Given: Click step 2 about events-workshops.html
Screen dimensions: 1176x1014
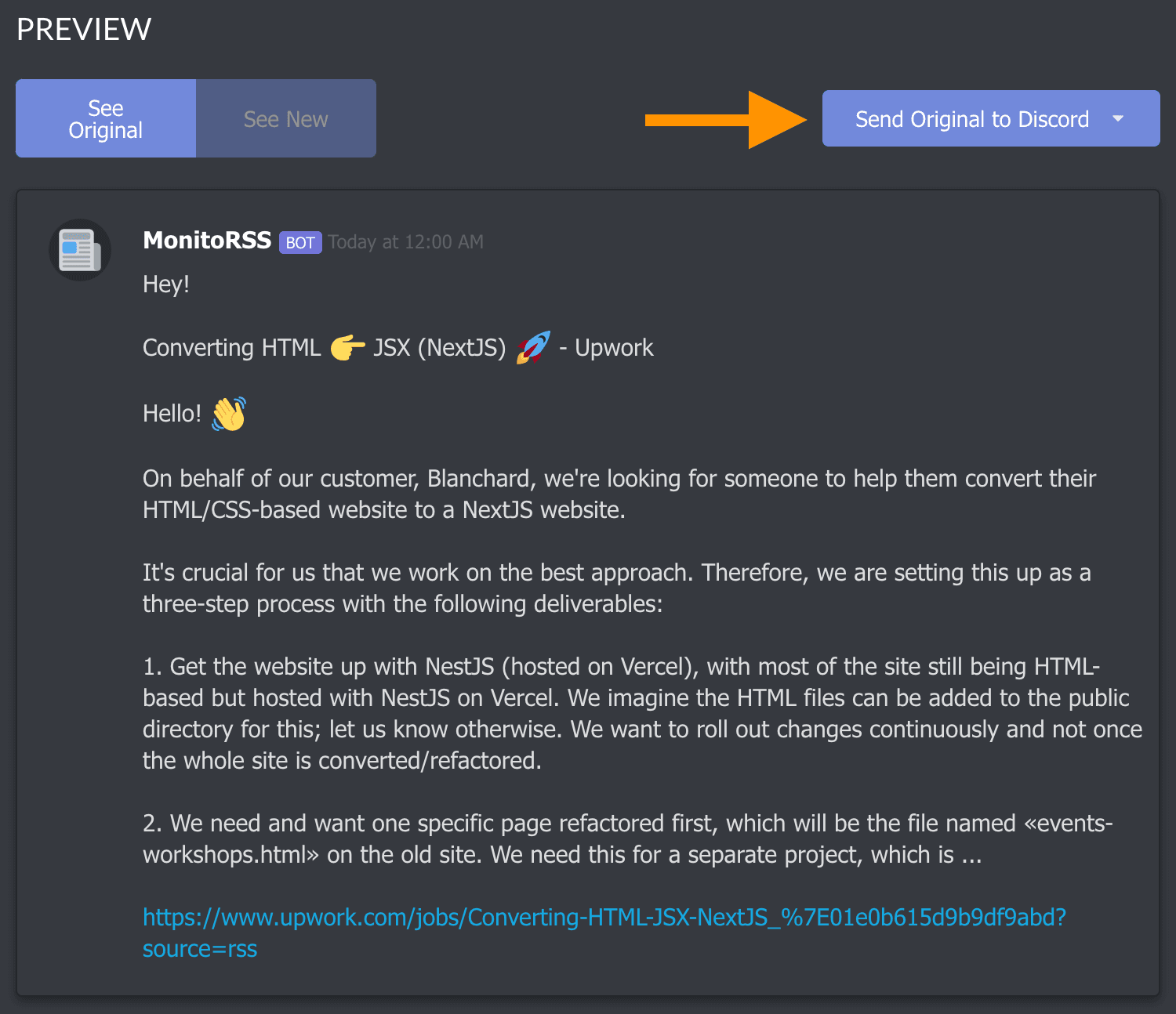Looking at the screenshot, I should pos(627,839).
